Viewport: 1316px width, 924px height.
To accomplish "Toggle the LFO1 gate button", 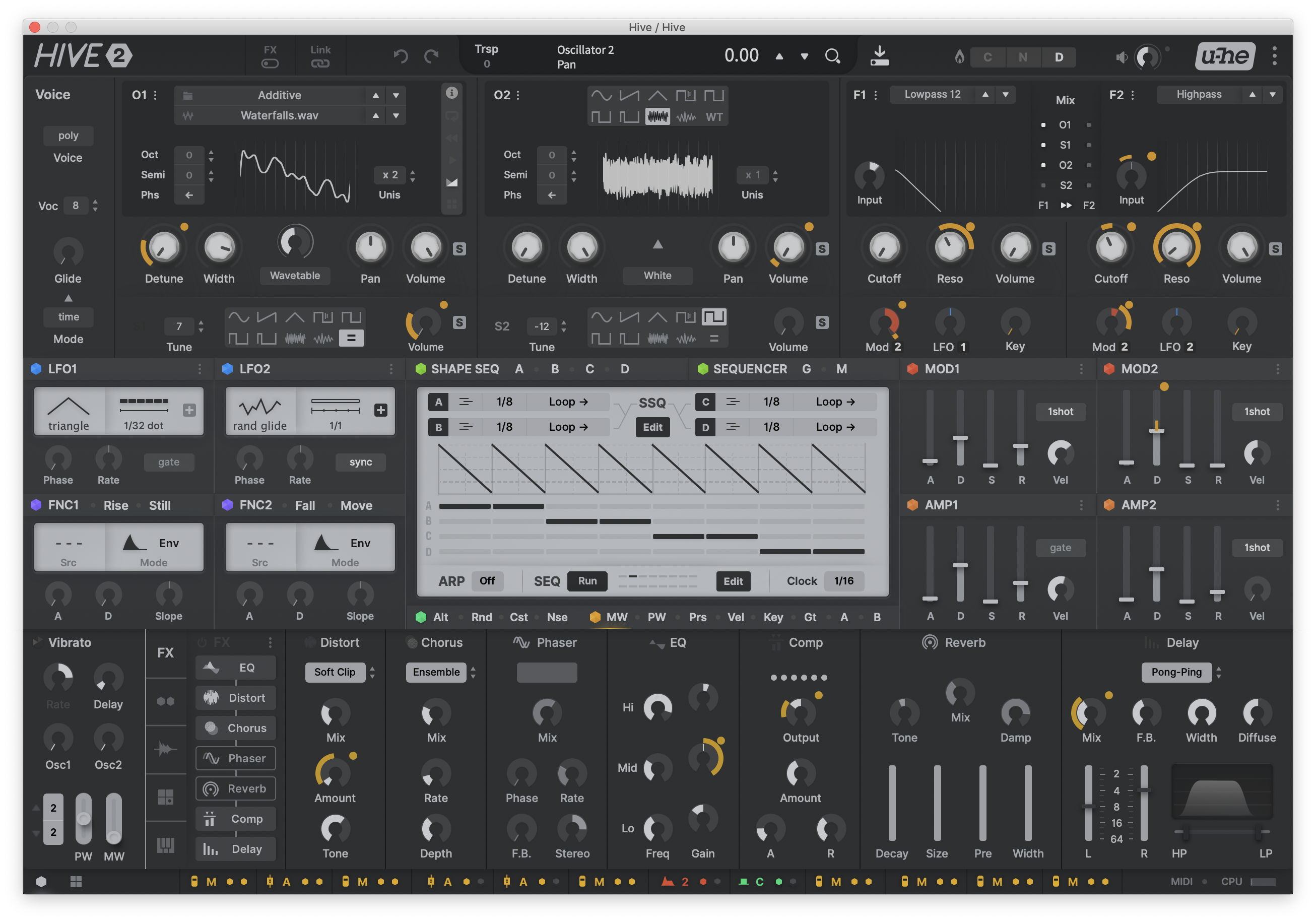I will pyautogui.click(x=168, y=462).
